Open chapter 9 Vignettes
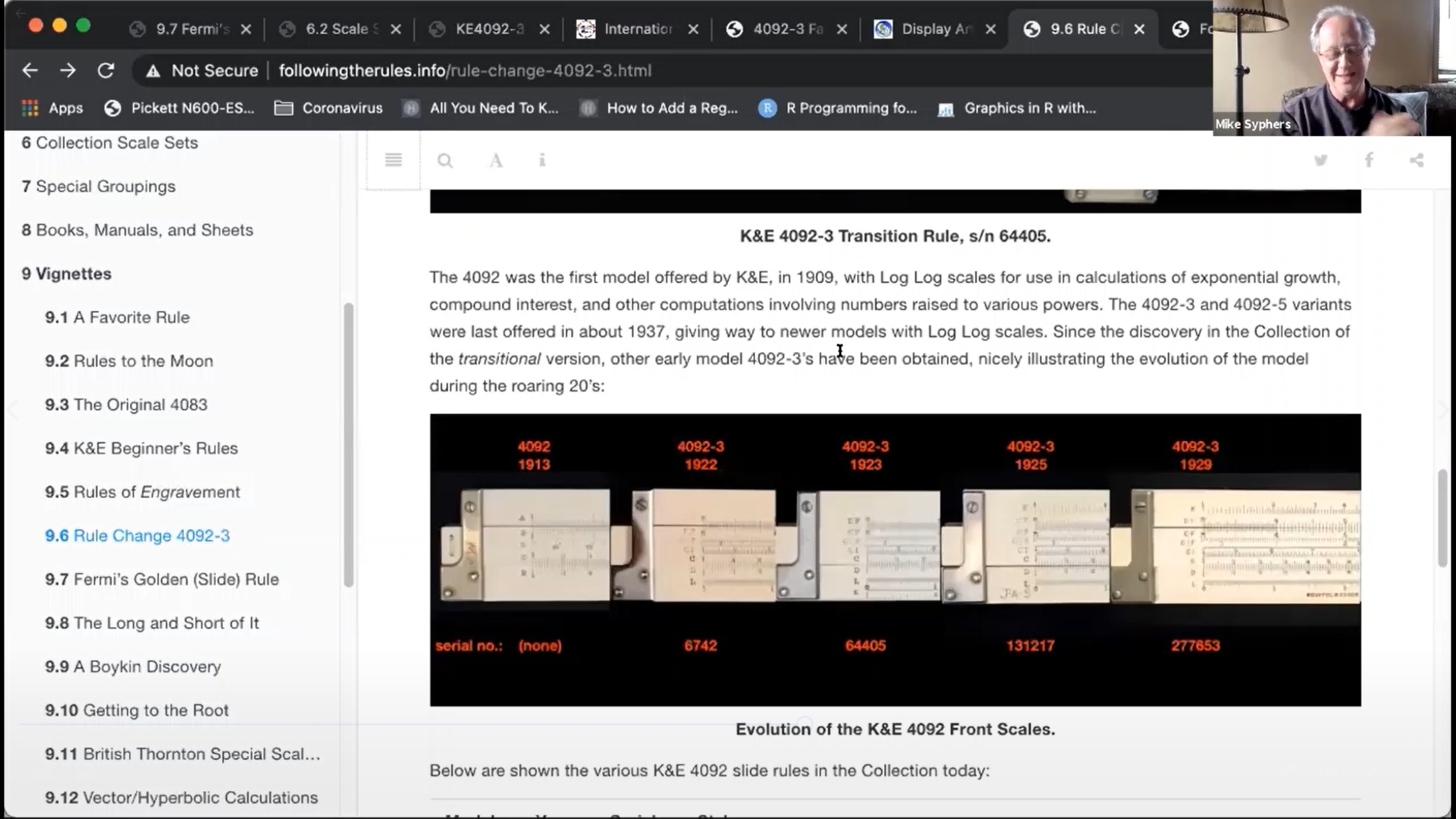The width and height of the screenshot is (1456, 819). (x=67, y=274)
